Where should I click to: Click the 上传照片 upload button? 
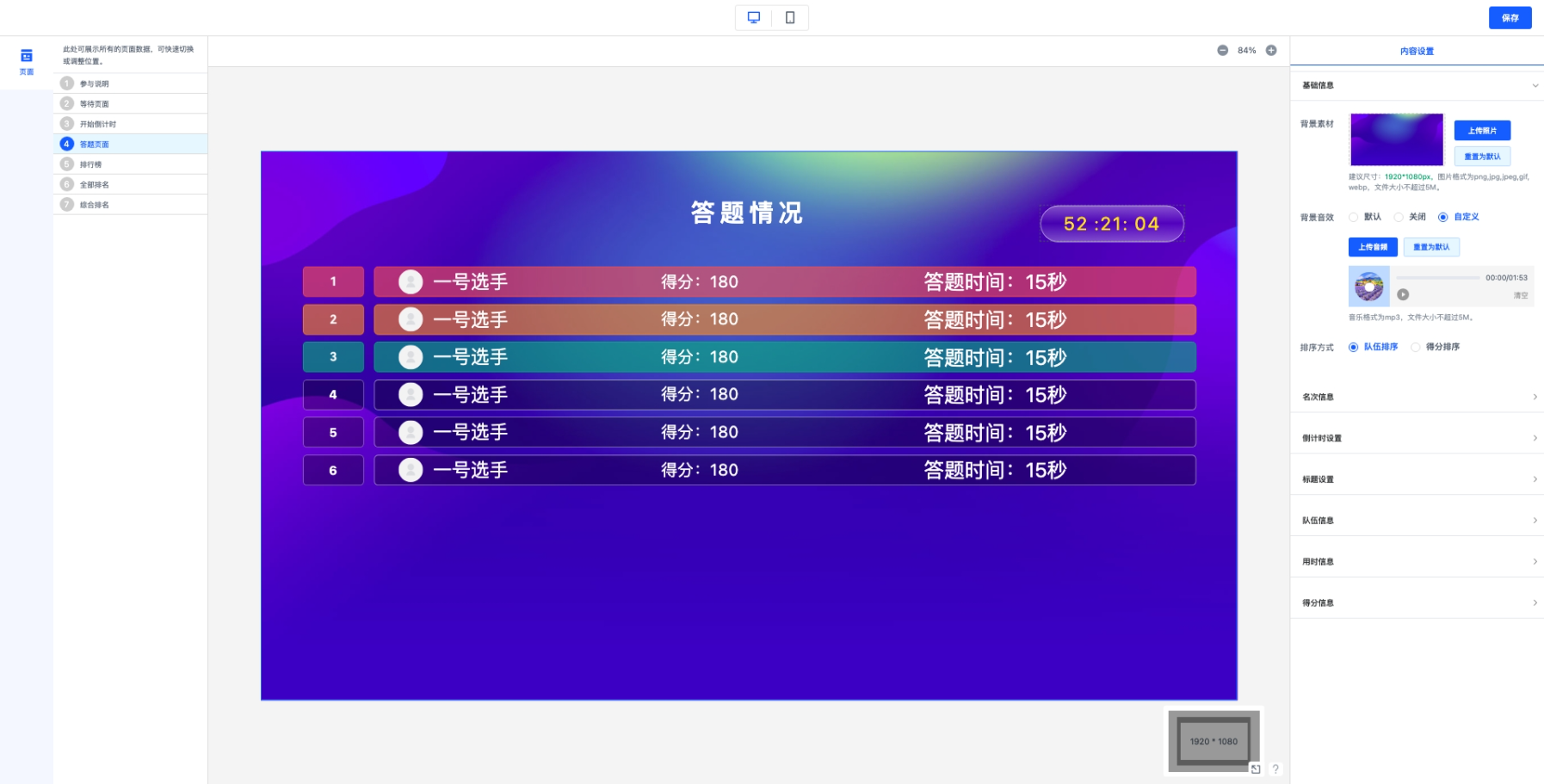pos(1482,131)
